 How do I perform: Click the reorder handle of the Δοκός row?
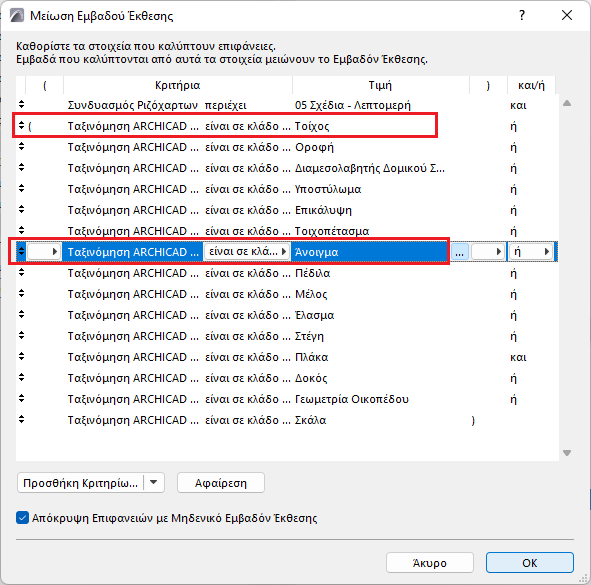(21, 378)
